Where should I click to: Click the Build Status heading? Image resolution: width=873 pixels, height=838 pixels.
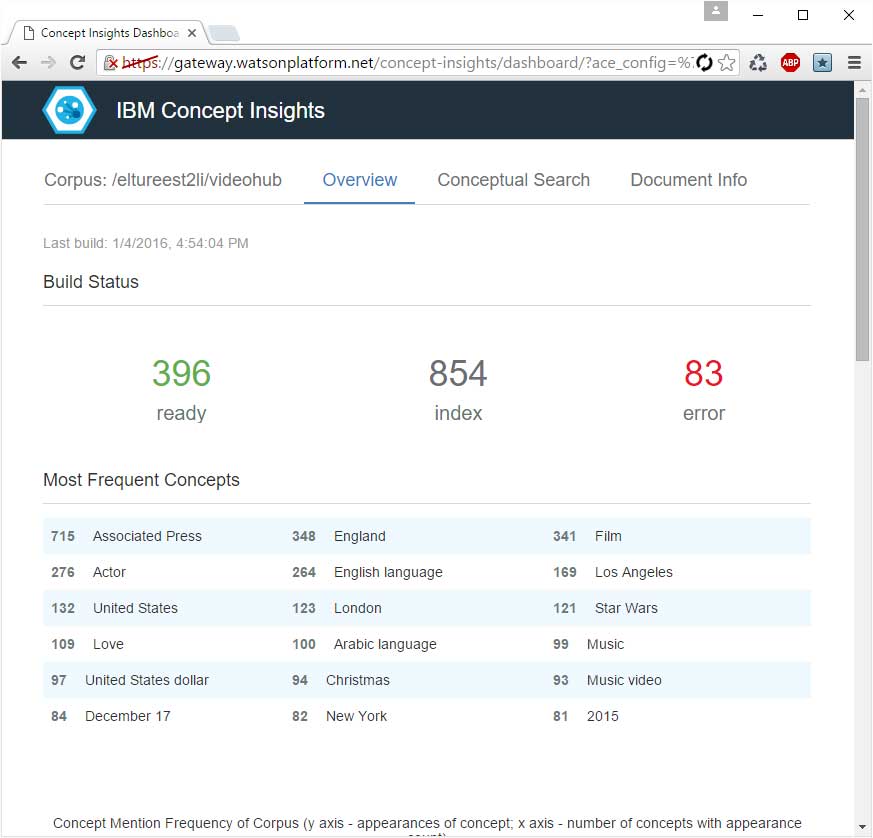91,282
